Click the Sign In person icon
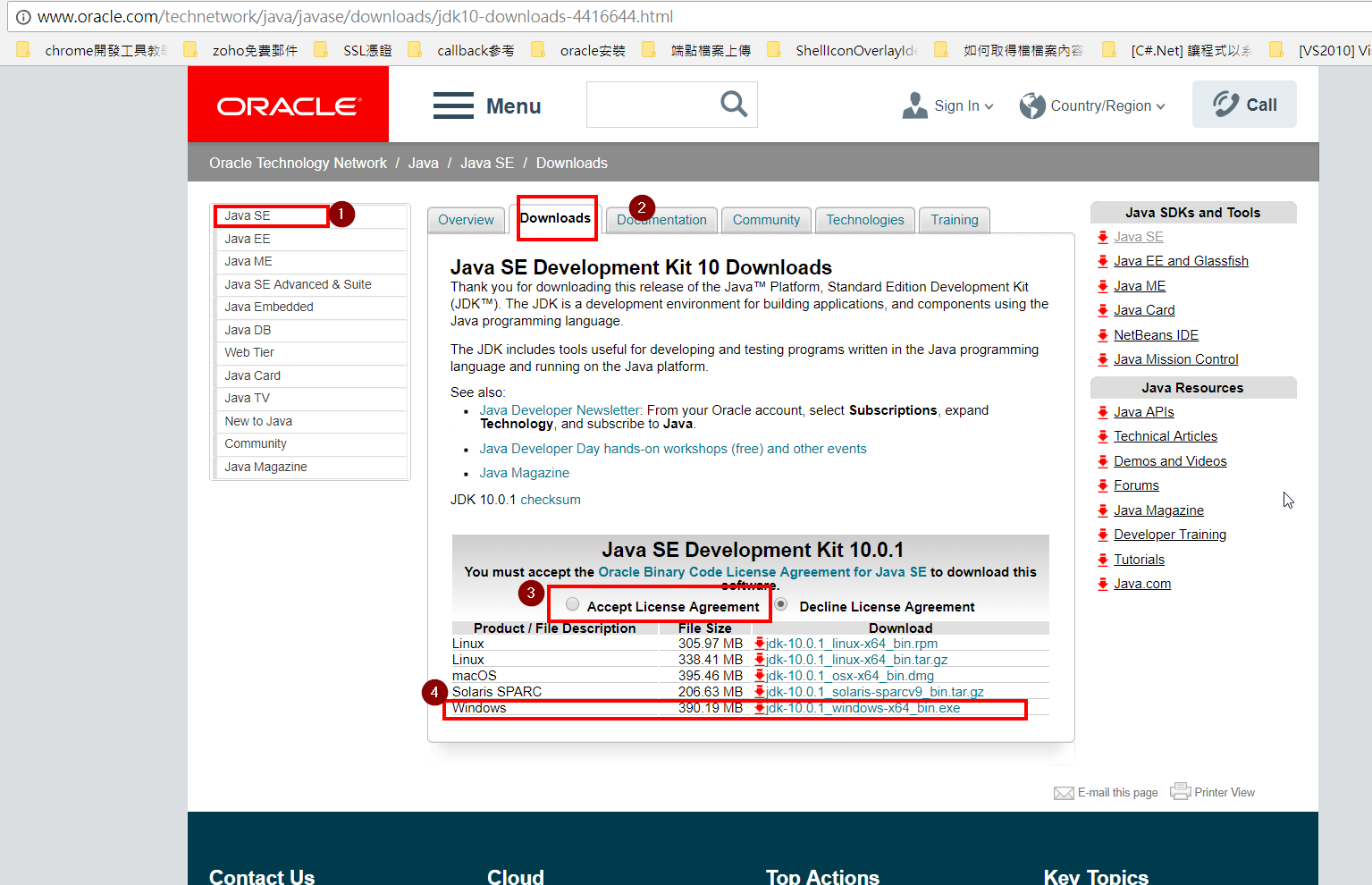1372x885 pixels. 915,105
